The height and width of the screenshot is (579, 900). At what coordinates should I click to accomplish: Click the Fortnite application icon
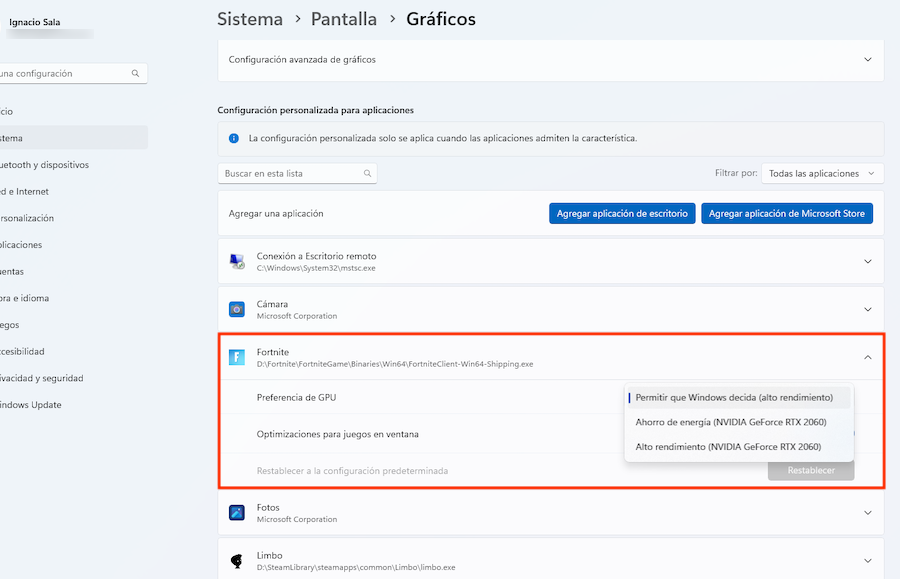click(x=237, y=357)
